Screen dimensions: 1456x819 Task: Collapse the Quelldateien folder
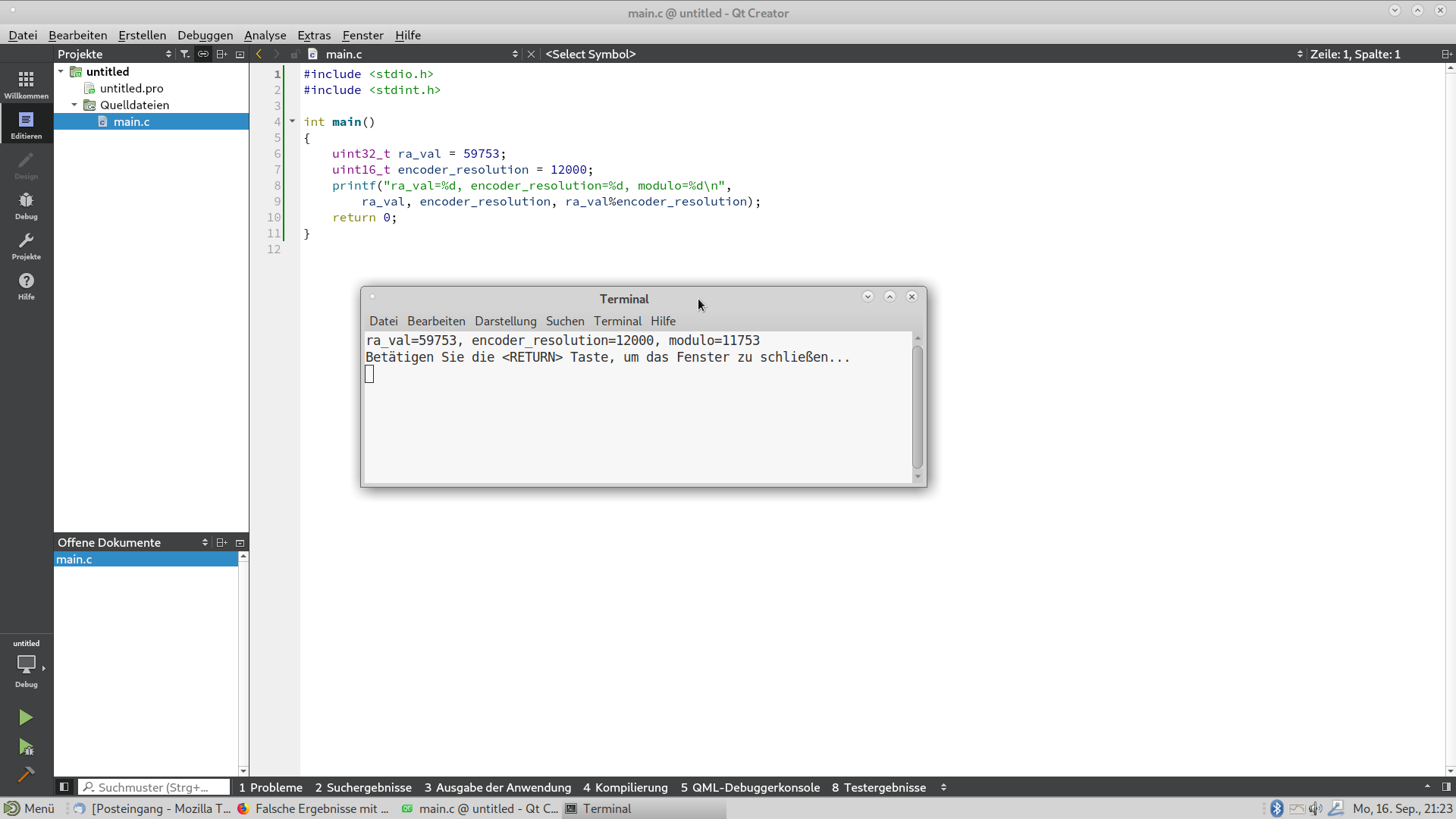click(74, 105)
